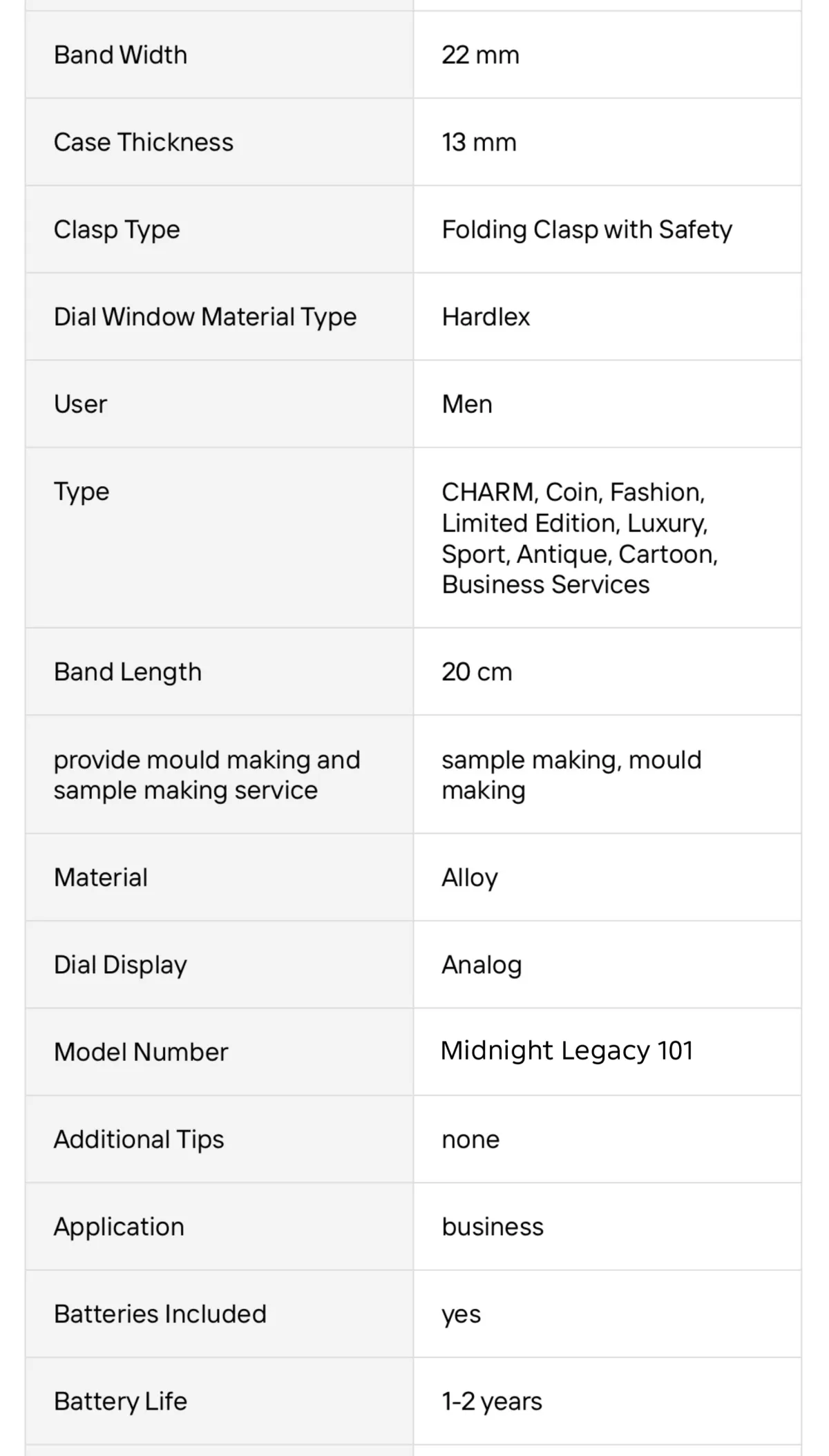
Task: Select the Analog dial display value
Action: (x=482, y=966)
